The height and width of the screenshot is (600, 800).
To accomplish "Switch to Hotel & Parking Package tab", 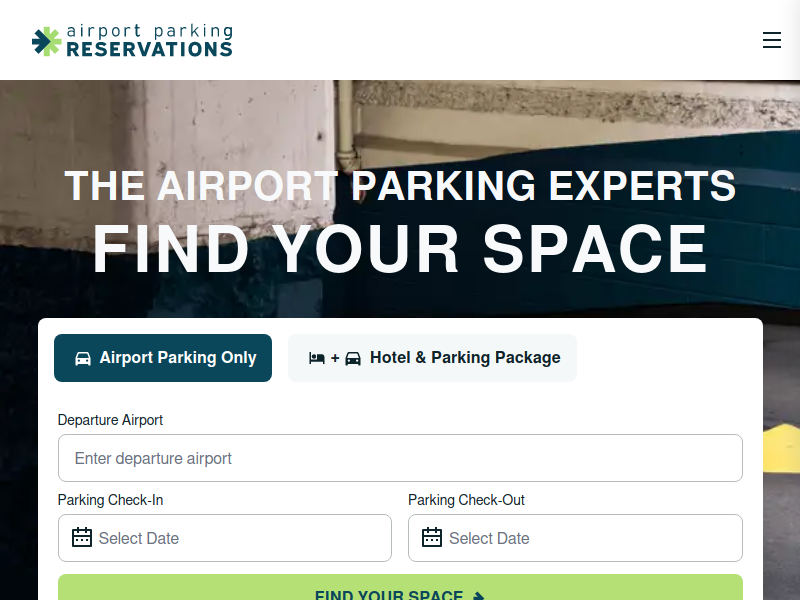I will tap(432, 358).
